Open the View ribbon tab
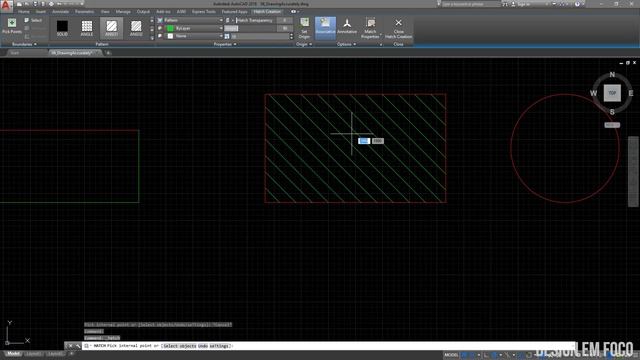640x360 pixels. point(105,12)
